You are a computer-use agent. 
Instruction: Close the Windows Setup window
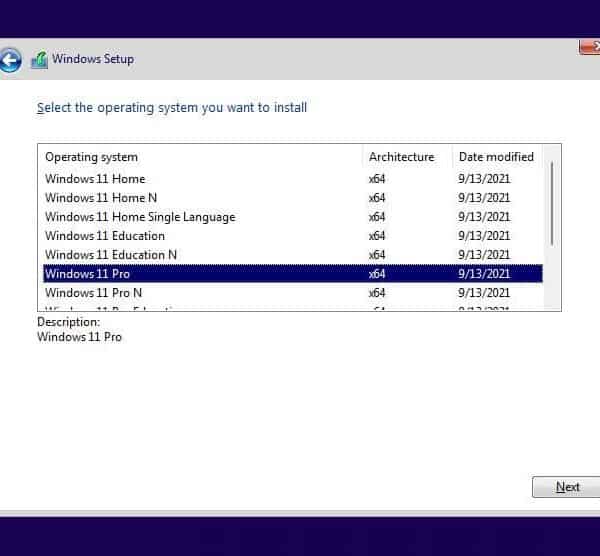[x=590, y=47]
